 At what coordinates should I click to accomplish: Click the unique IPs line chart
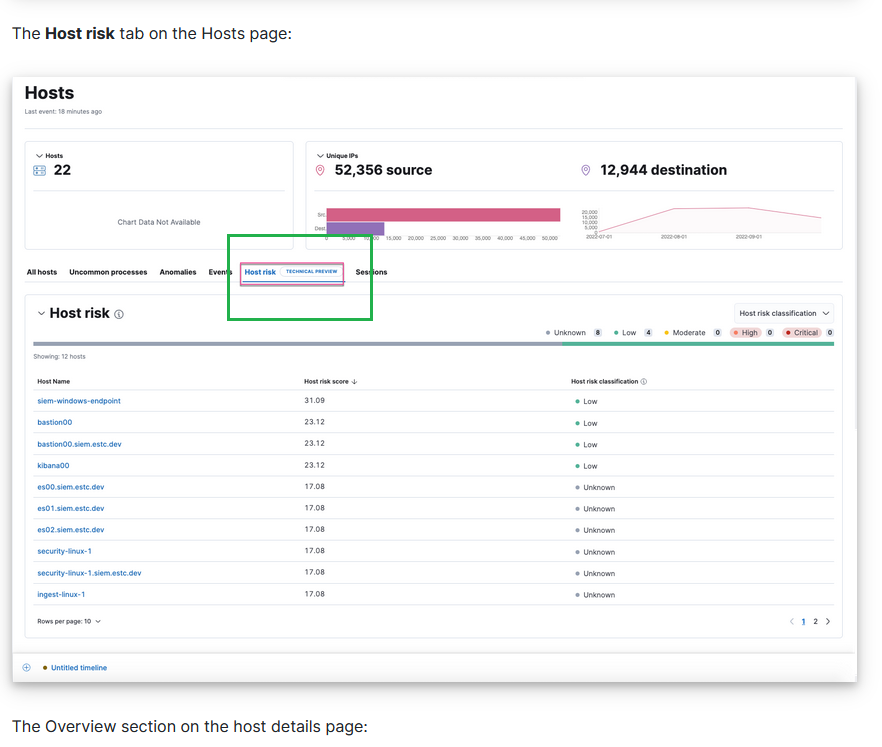click(x=709, y=220)
